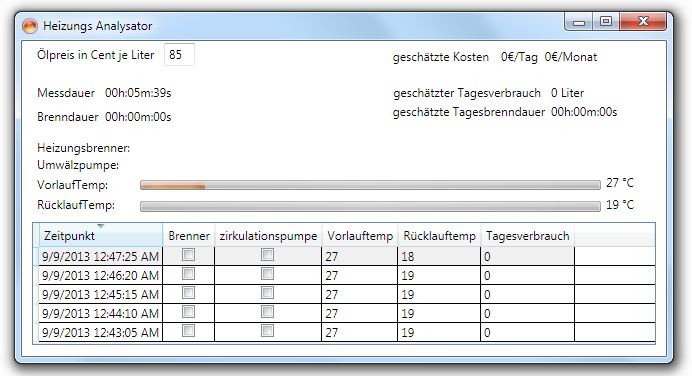The width and height of the screenshot is (692, 376).
Task: Click the geschätzter Tagesverbrauch 0 Liter value
Action: coord(568,93)
